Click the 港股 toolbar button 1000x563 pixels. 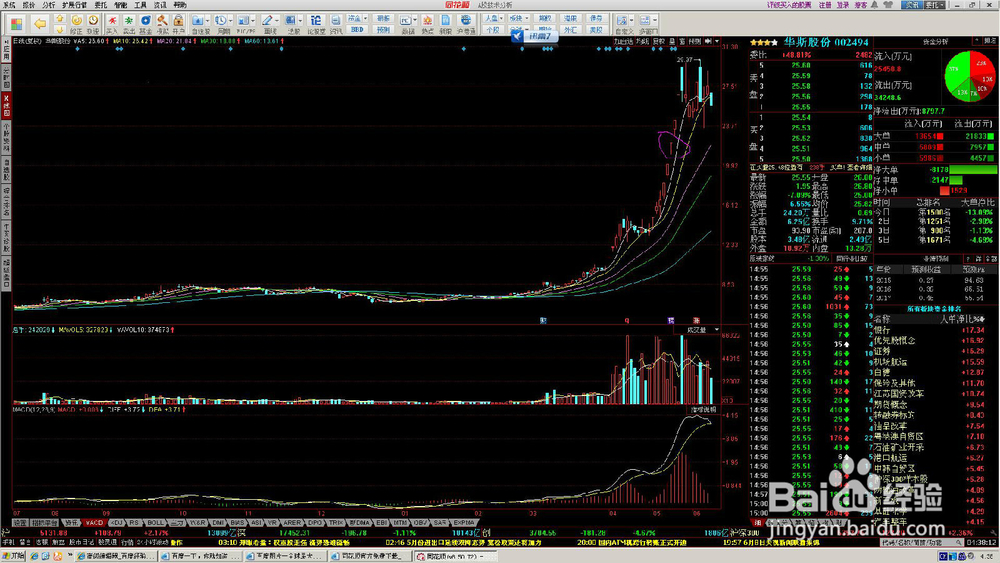[570, 18]
